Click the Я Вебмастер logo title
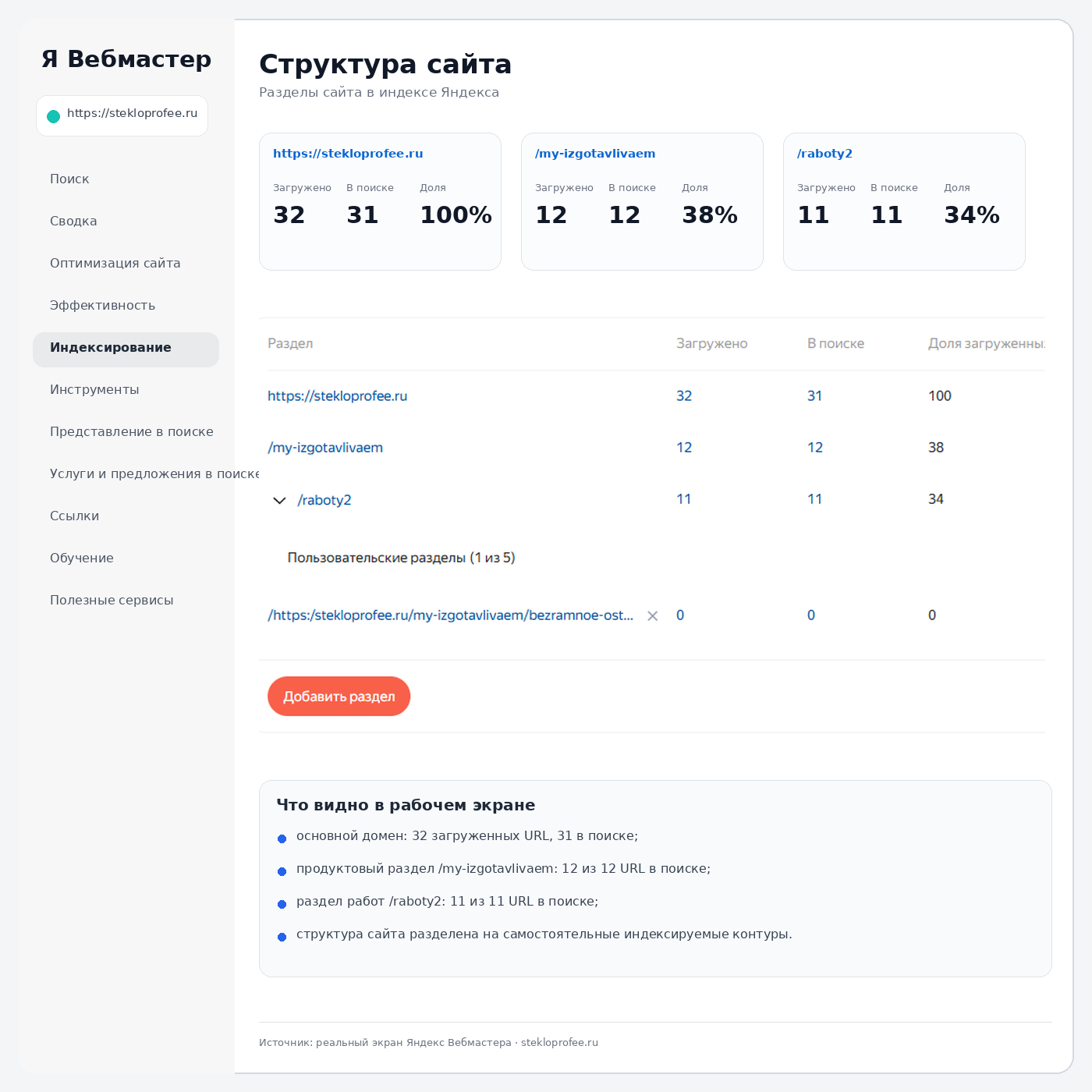Viewport: 1092px width, 1092px height. pyautogui.click(x=126, y=59)
